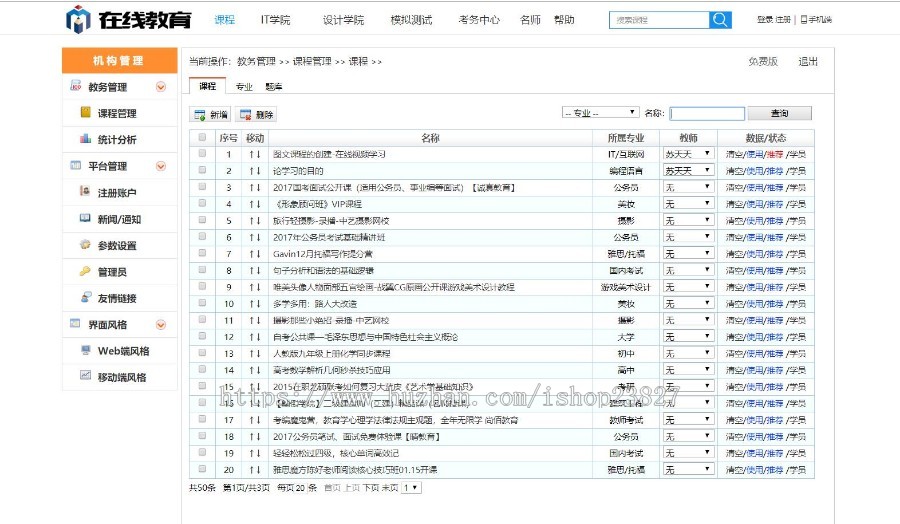Open IT学院 in the top navigation

click(x=275, y=20)
